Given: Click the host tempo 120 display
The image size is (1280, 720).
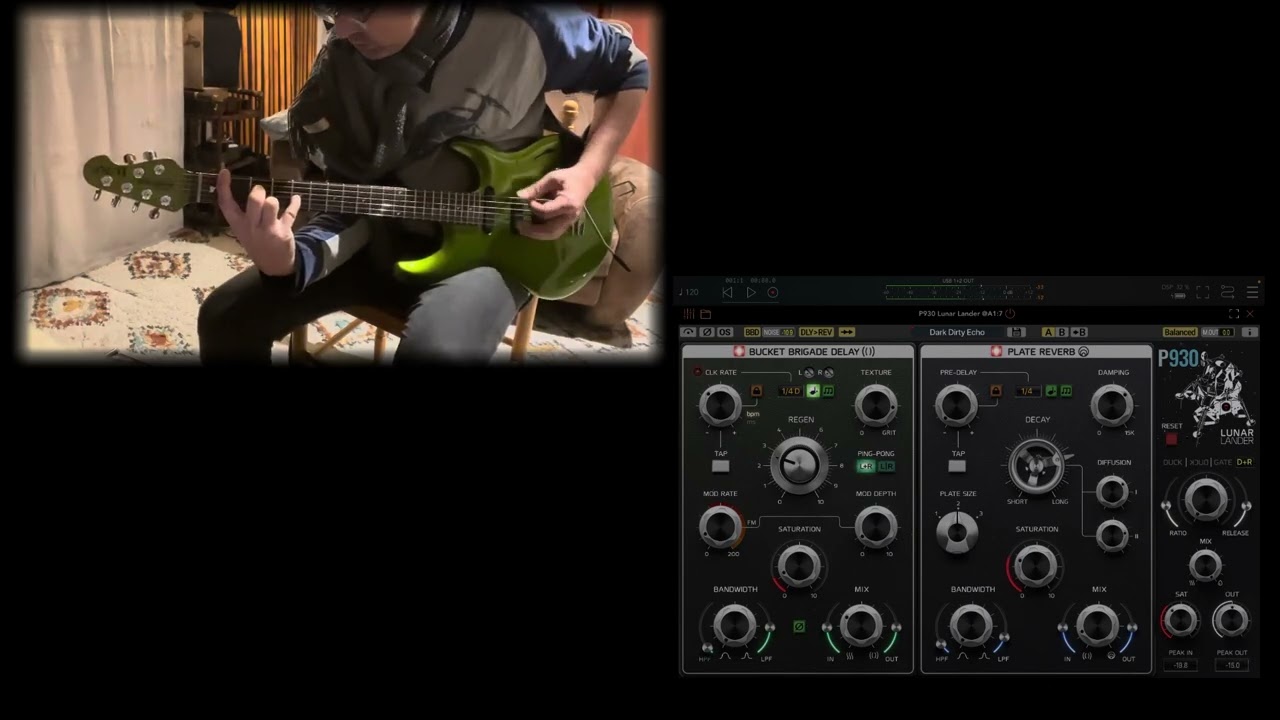Looking at the screenshot, I should [x=689, y=292].
